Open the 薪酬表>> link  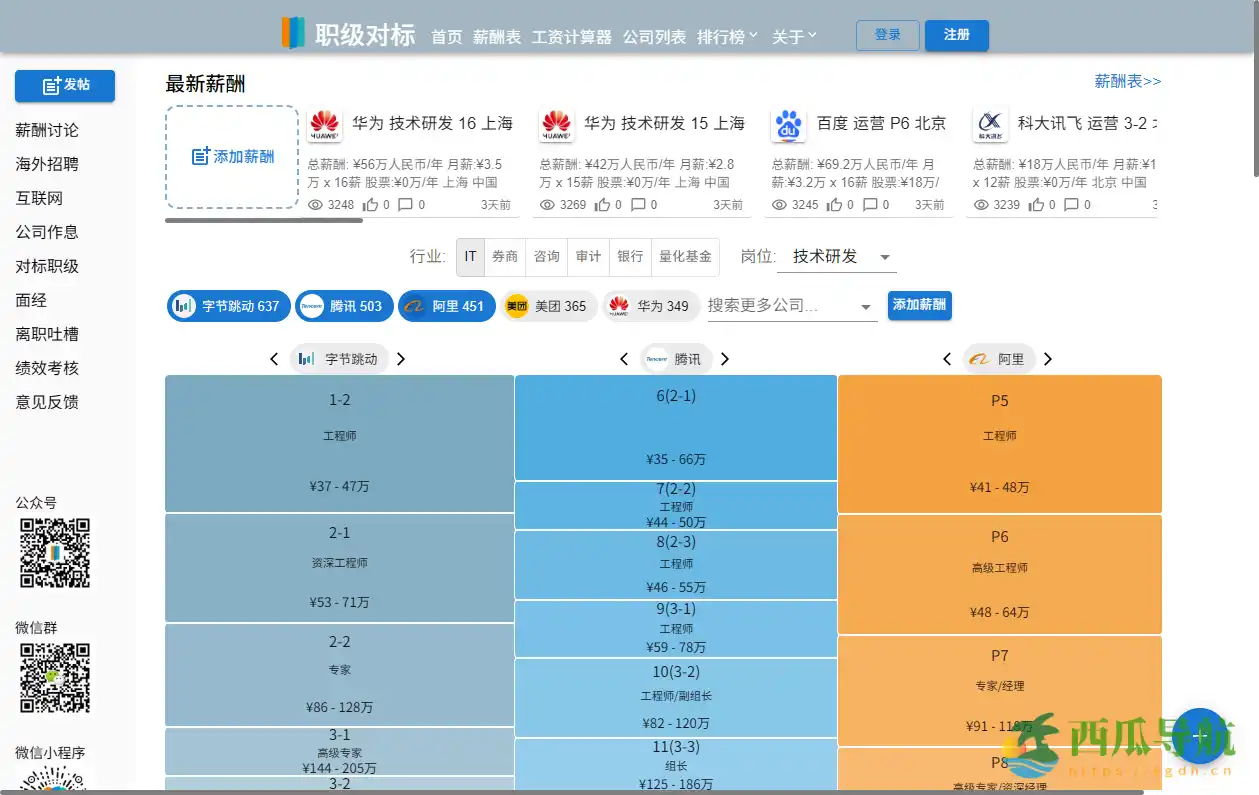[1130, 80]
